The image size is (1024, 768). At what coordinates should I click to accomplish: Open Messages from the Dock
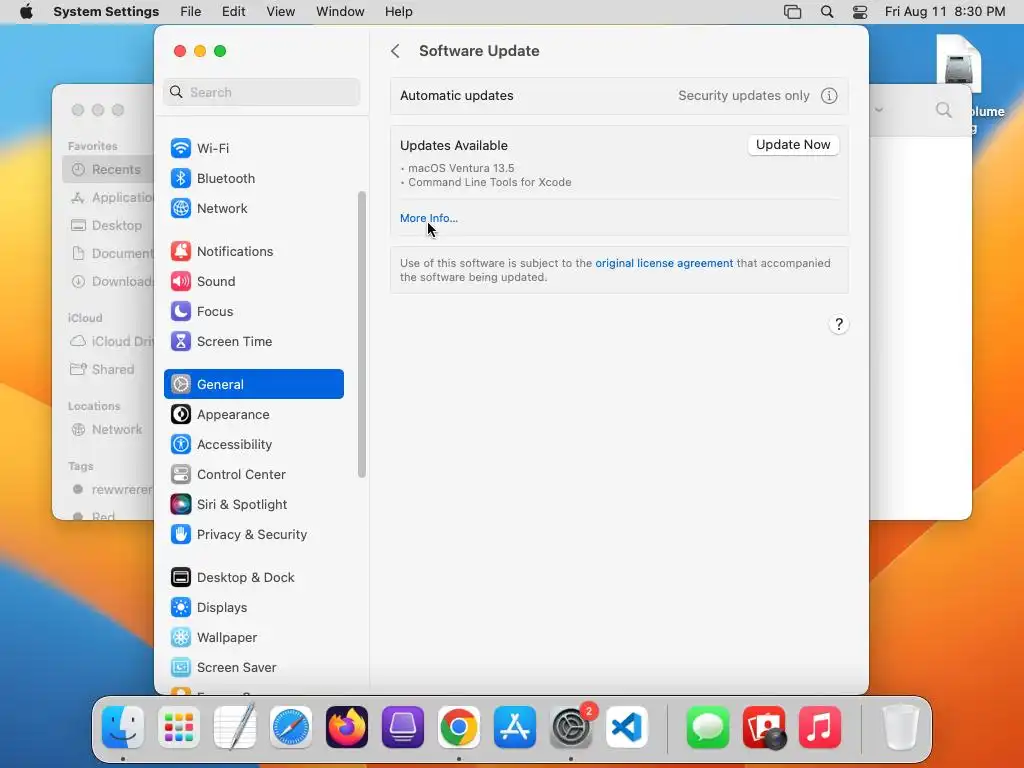[708, 727]
